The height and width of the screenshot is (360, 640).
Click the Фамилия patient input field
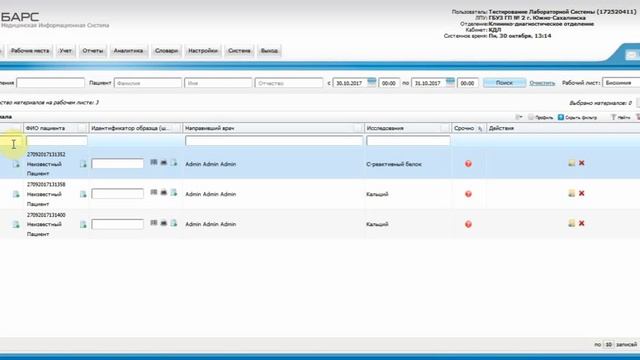point(148,83)
